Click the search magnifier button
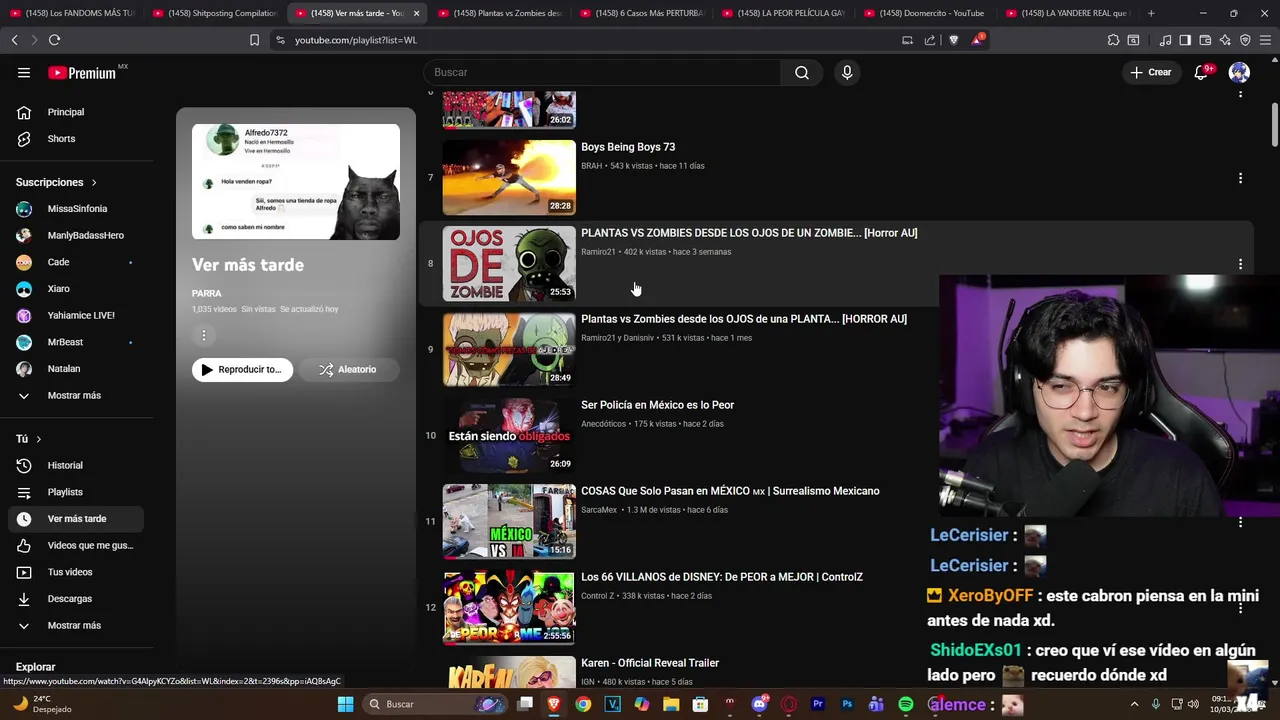 (x=802, y=72)
